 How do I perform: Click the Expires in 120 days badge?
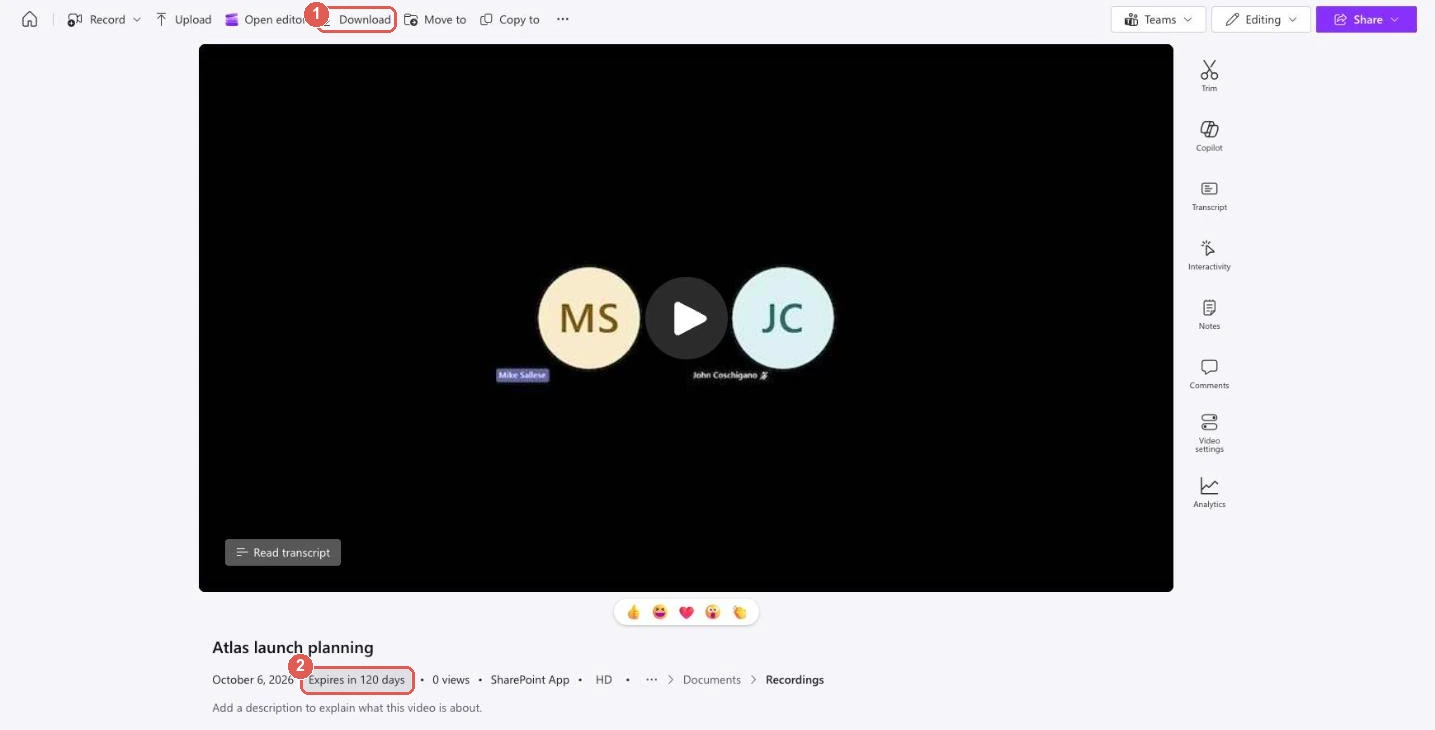[357, 680]
